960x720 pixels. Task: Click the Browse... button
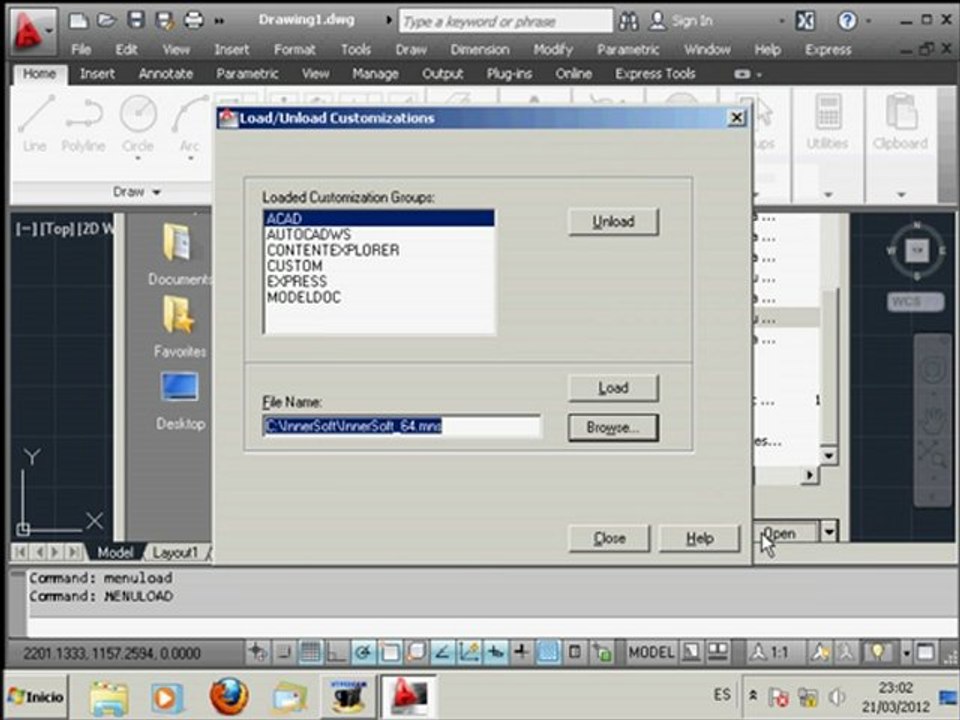613,427
